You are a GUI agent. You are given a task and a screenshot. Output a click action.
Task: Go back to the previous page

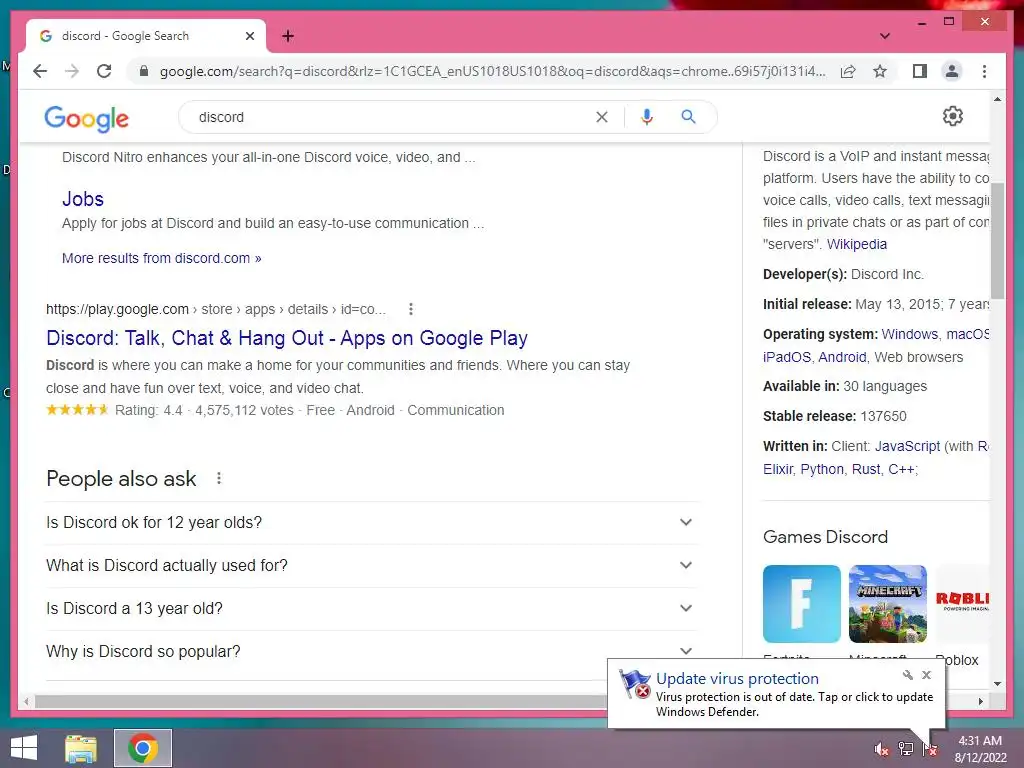[40, 71]
